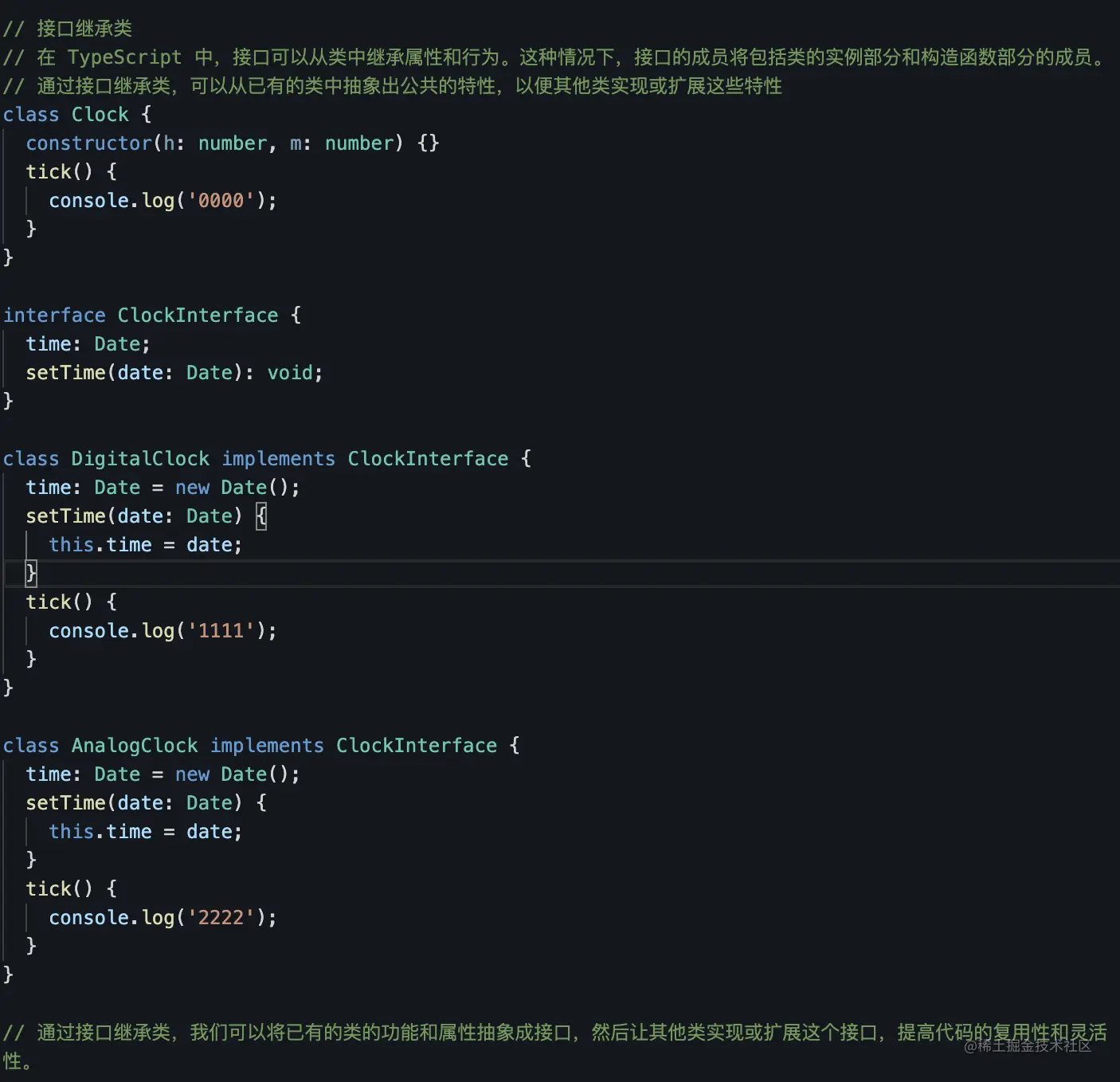Click console.log('0000') statement
This screenshot has height=1082, width=1120.
pos(163,201)
